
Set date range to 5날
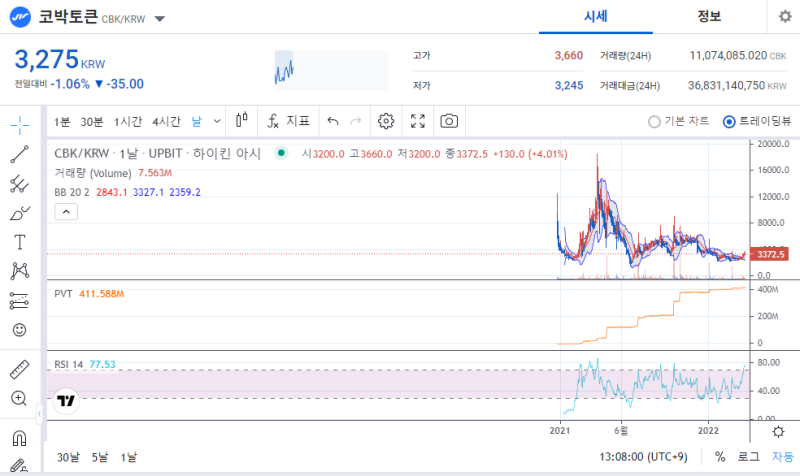point(100,457)
